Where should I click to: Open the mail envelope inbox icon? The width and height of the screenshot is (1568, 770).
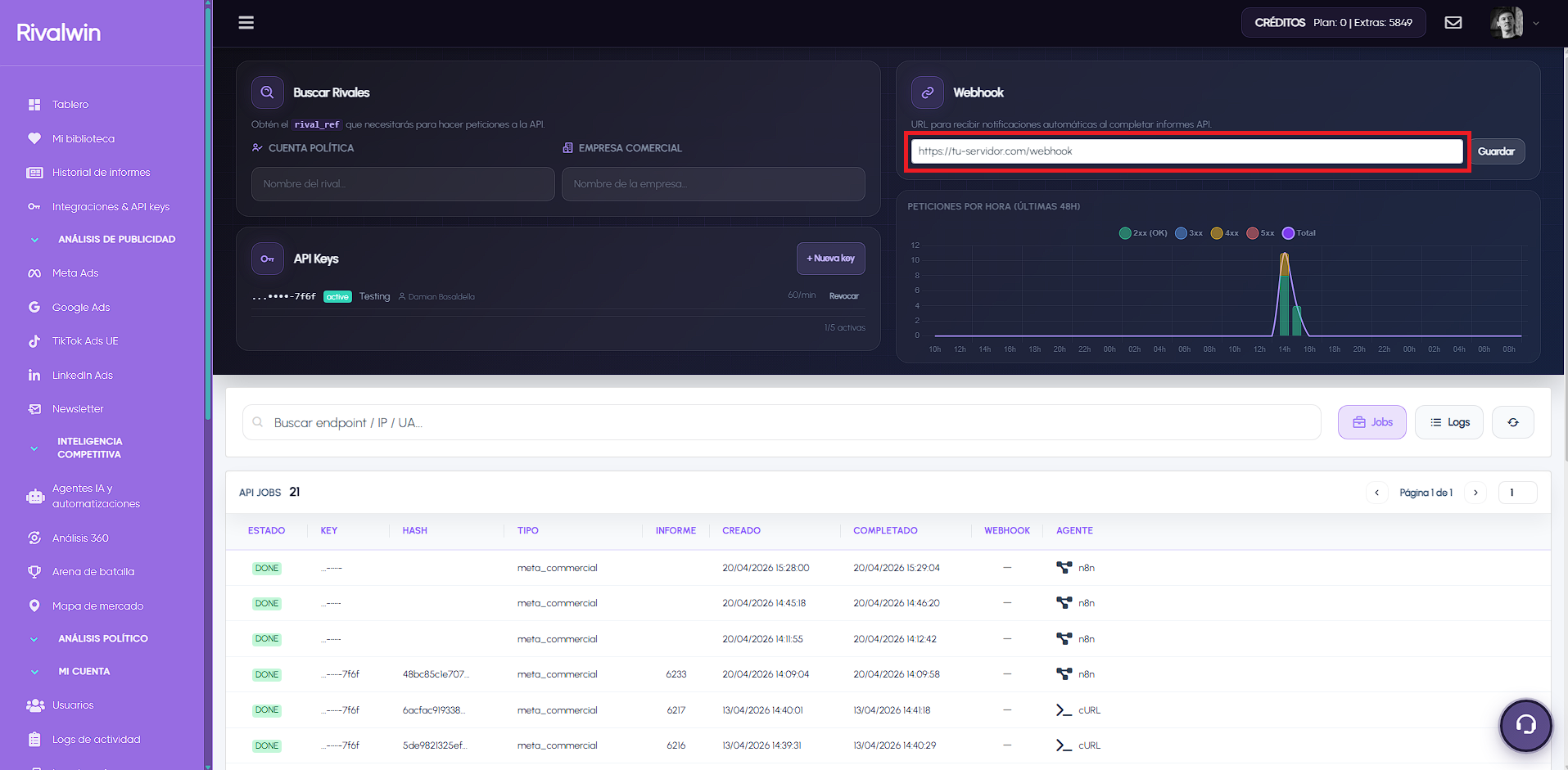coord(1453,22)
